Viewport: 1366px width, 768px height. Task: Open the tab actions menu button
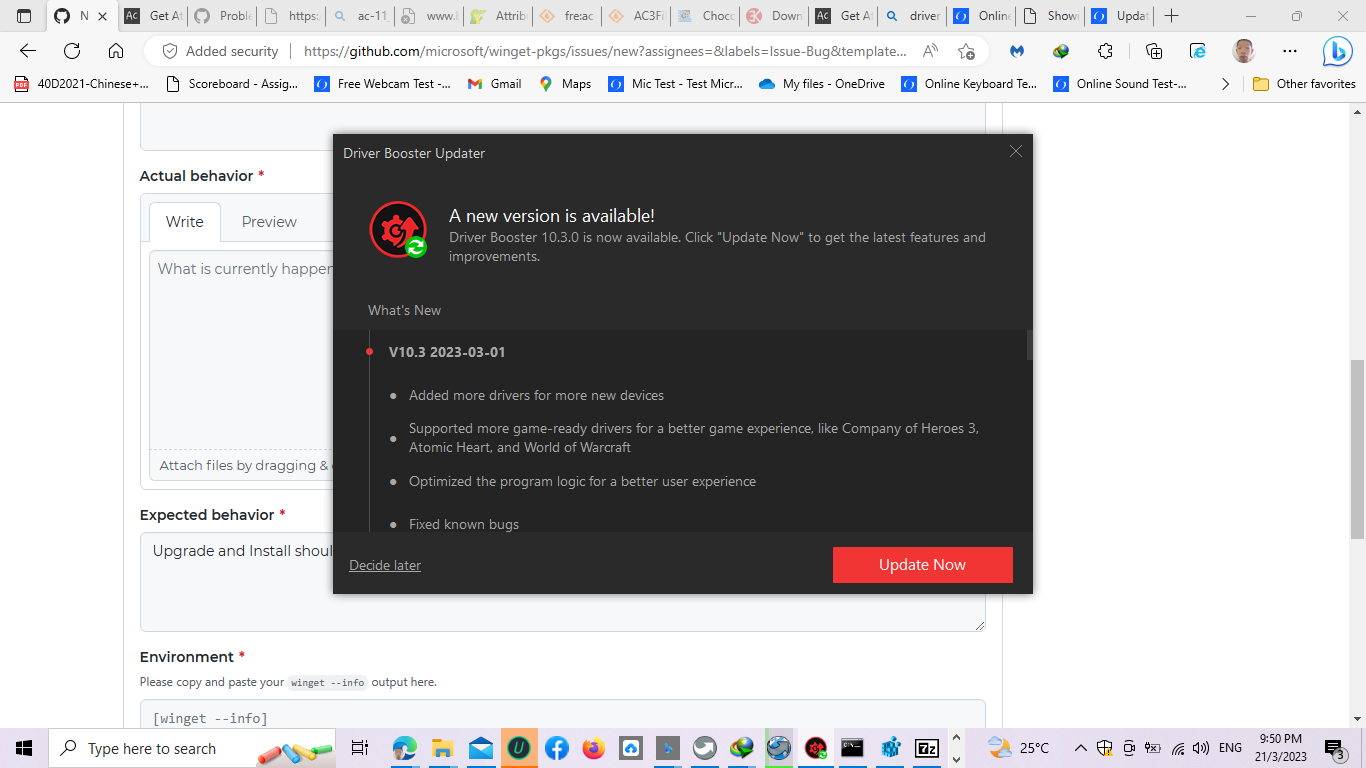(24, 16)
